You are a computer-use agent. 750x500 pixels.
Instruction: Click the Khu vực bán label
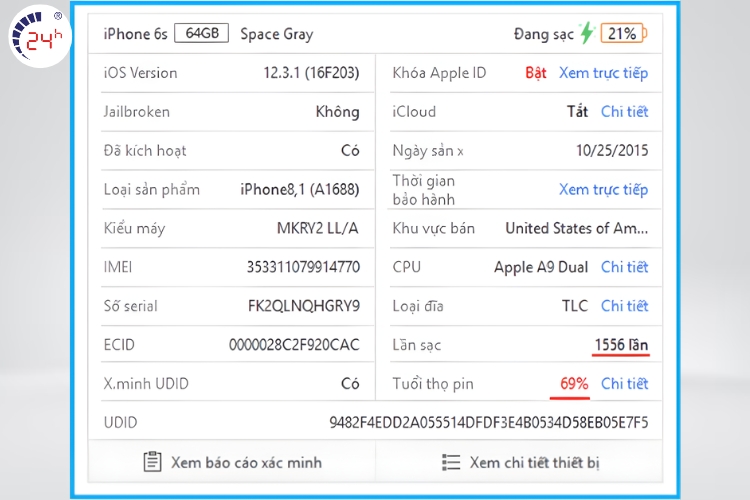click(433, 228)
